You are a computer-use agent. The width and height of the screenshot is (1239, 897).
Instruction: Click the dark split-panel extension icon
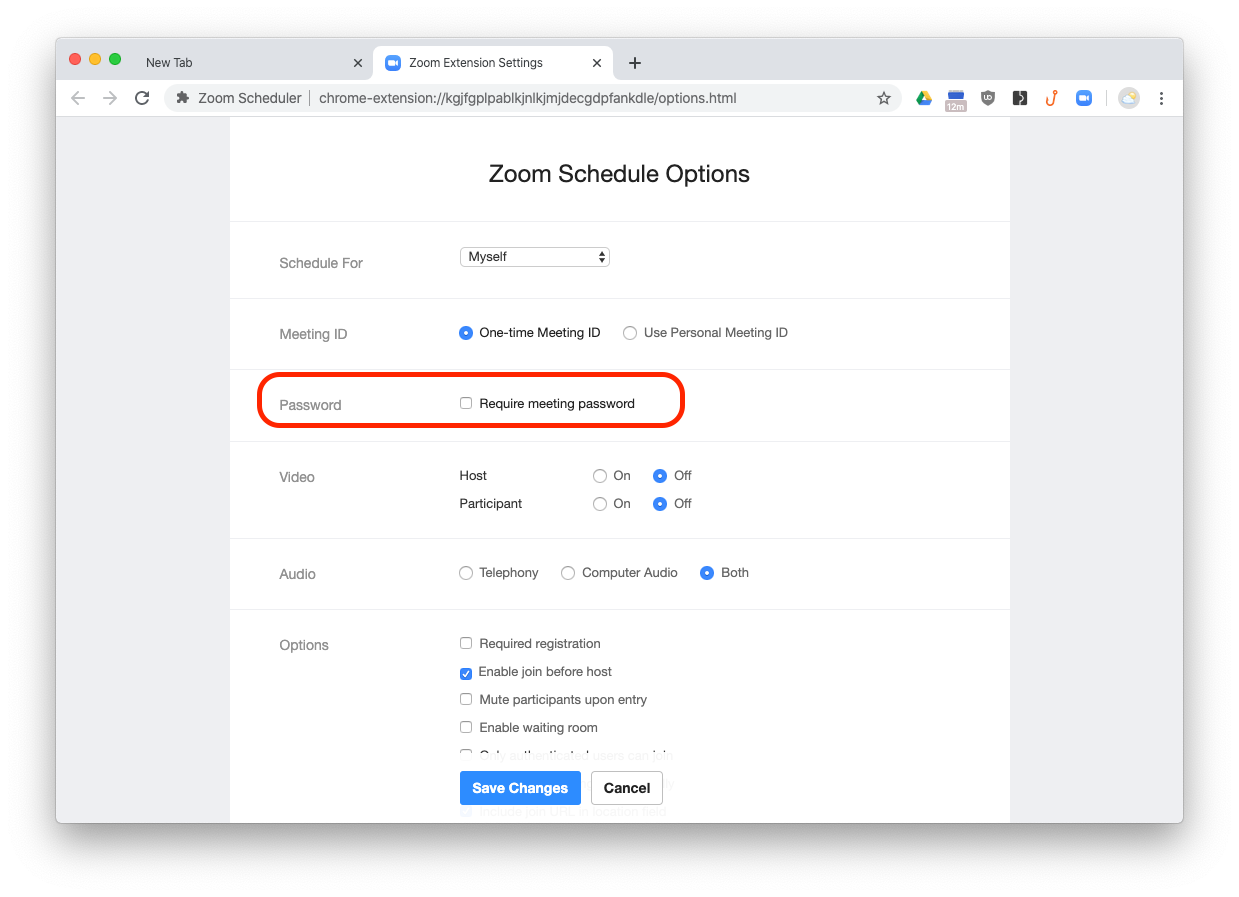(1020, 98)
